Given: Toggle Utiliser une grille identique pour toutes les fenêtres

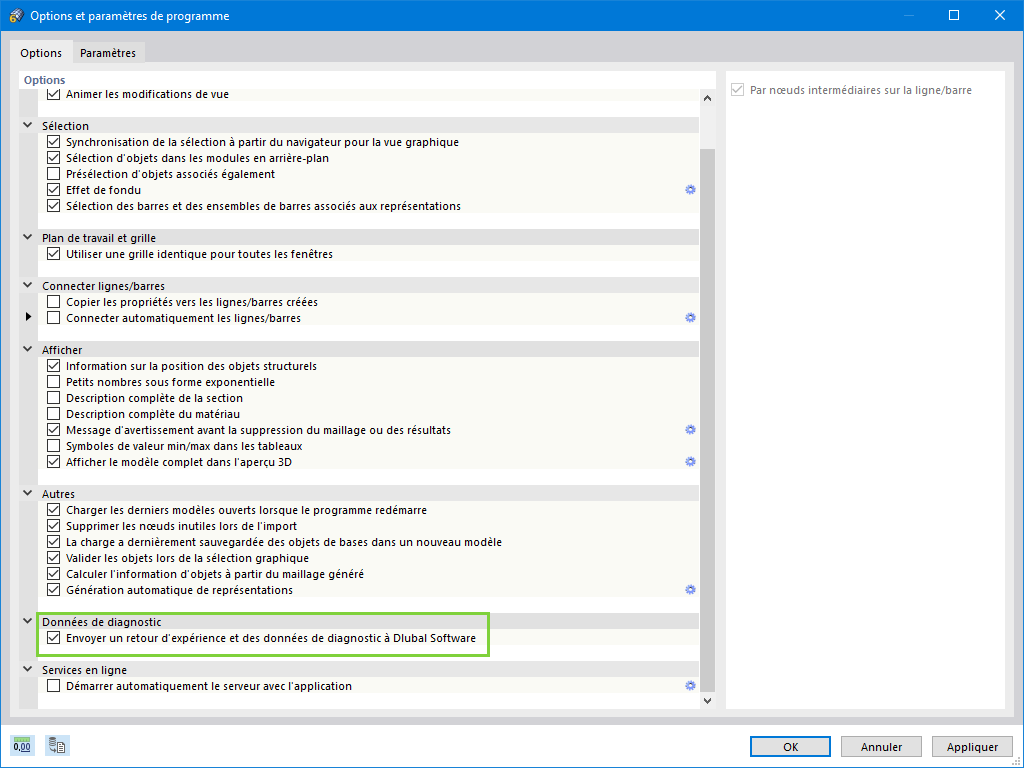Looking at the screenshot, I should point(54,254).
